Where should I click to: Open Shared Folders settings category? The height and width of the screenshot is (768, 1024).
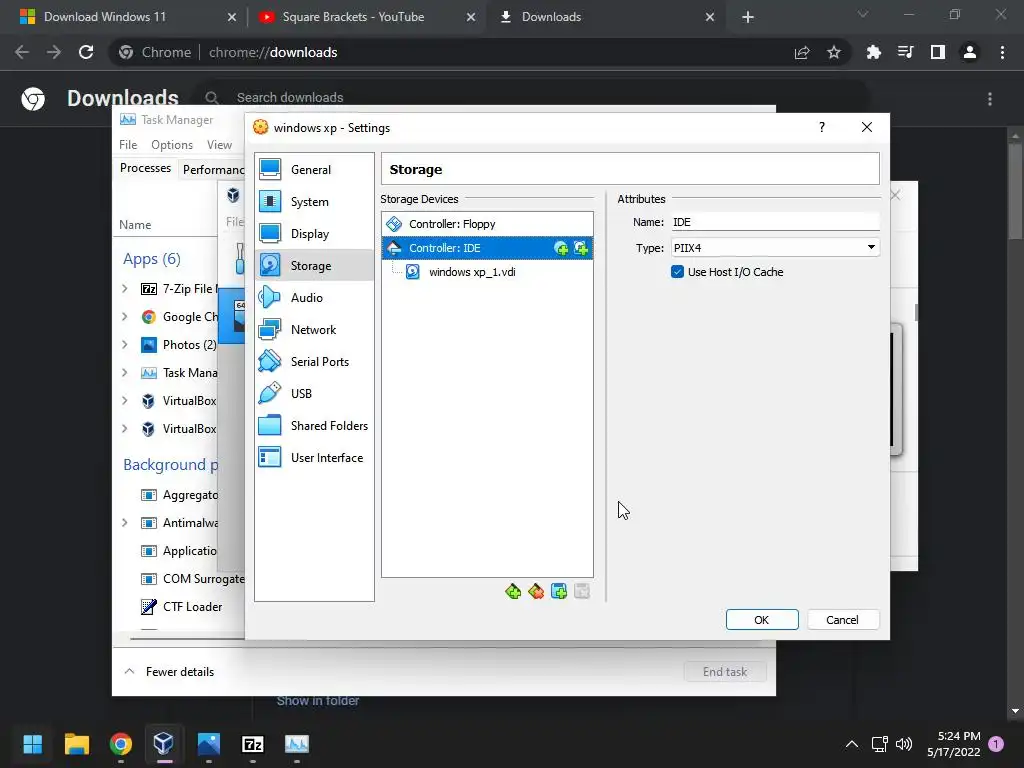(314, 426)
